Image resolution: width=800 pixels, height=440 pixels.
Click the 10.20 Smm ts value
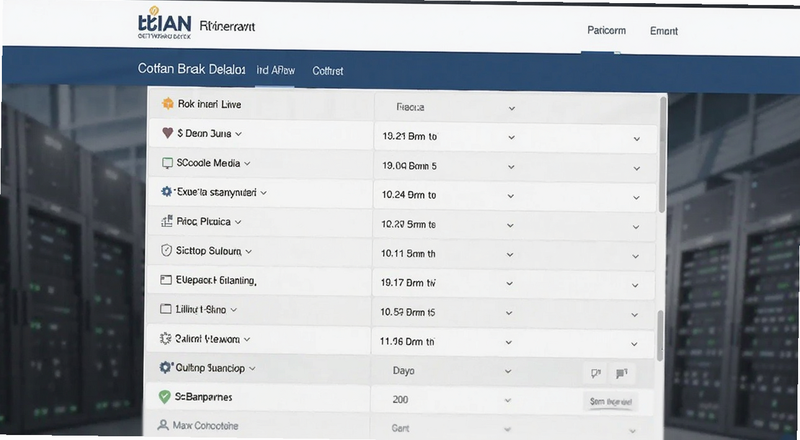click(408, 224)
